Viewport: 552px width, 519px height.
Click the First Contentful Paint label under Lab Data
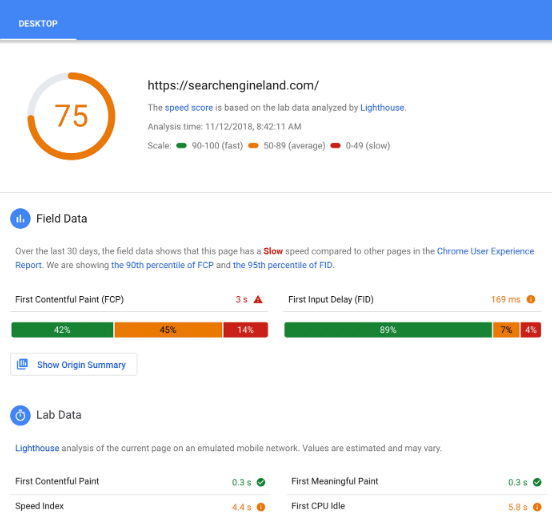click(57, 481)
